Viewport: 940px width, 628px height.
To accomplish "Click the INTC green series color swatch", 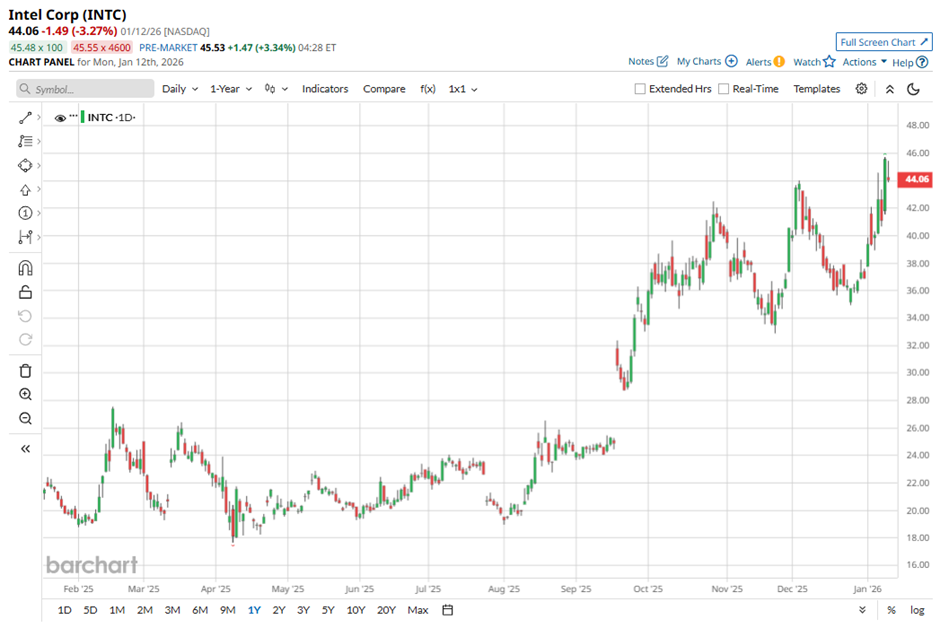I will tap(83, 117).
